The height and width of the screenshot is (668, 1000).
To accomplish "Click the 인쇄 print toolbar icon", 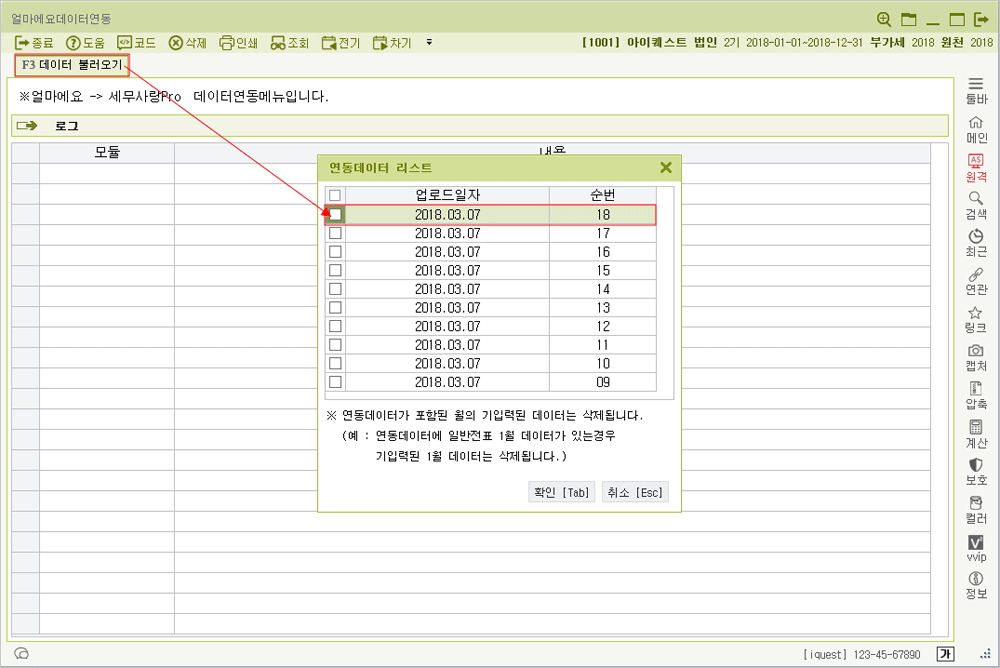I will click(x=239, y=43).
